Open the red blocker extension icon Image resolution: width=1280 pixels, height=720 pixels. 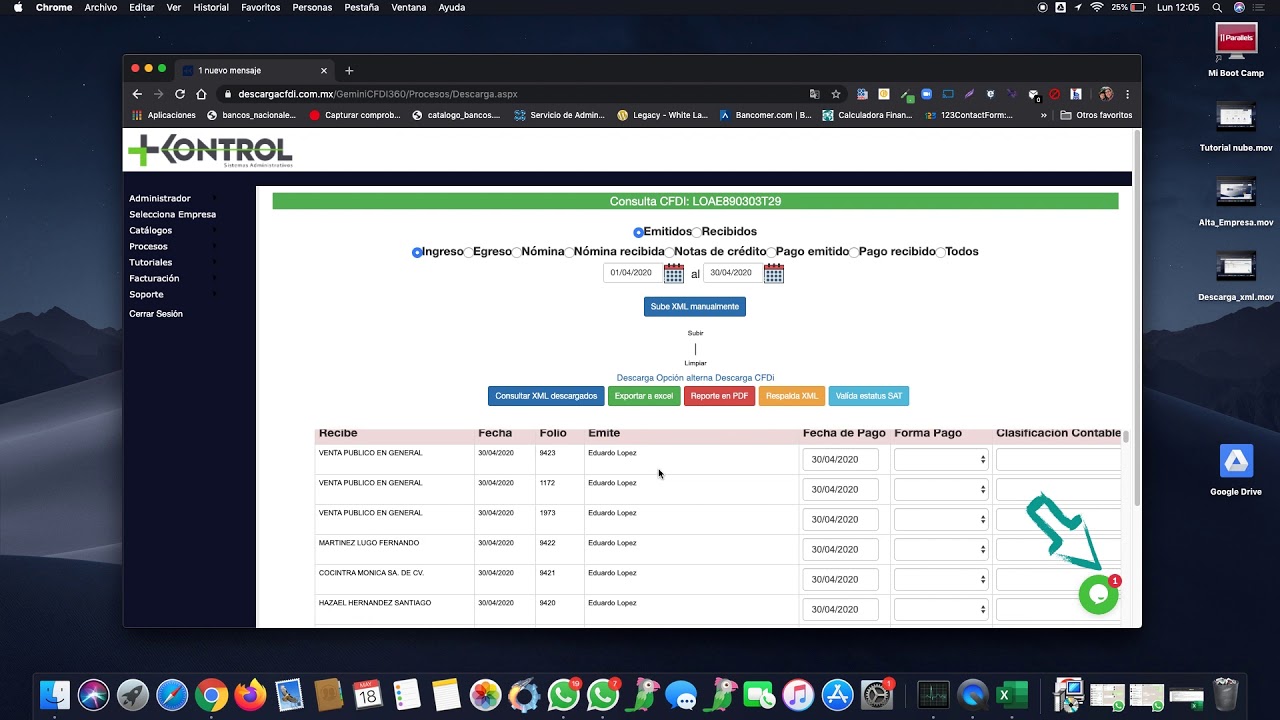(1054, 94)
